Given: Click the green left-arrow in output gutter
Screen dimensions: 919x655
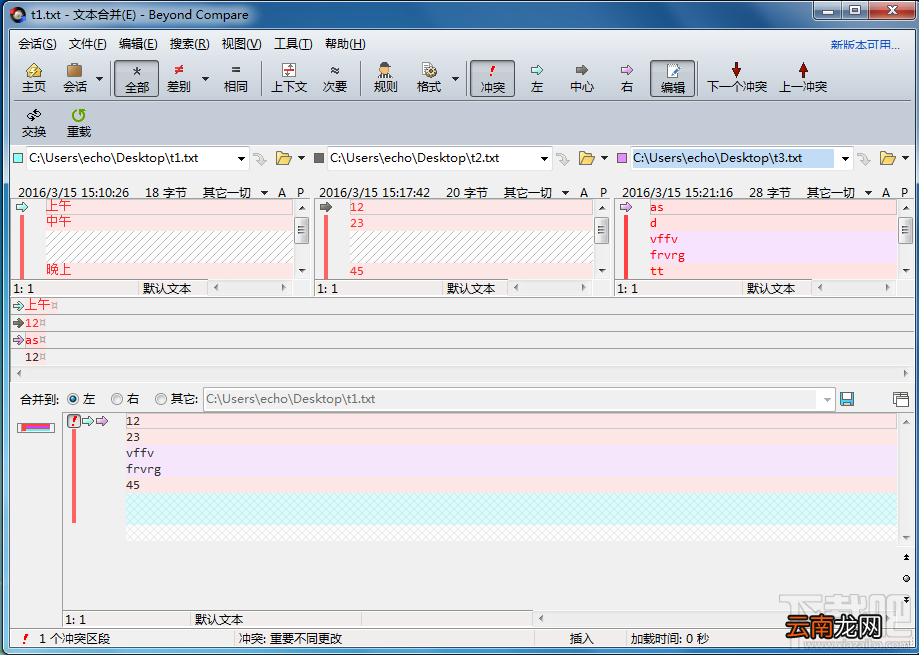Looking at the screenshot, I should pos(88,421).
